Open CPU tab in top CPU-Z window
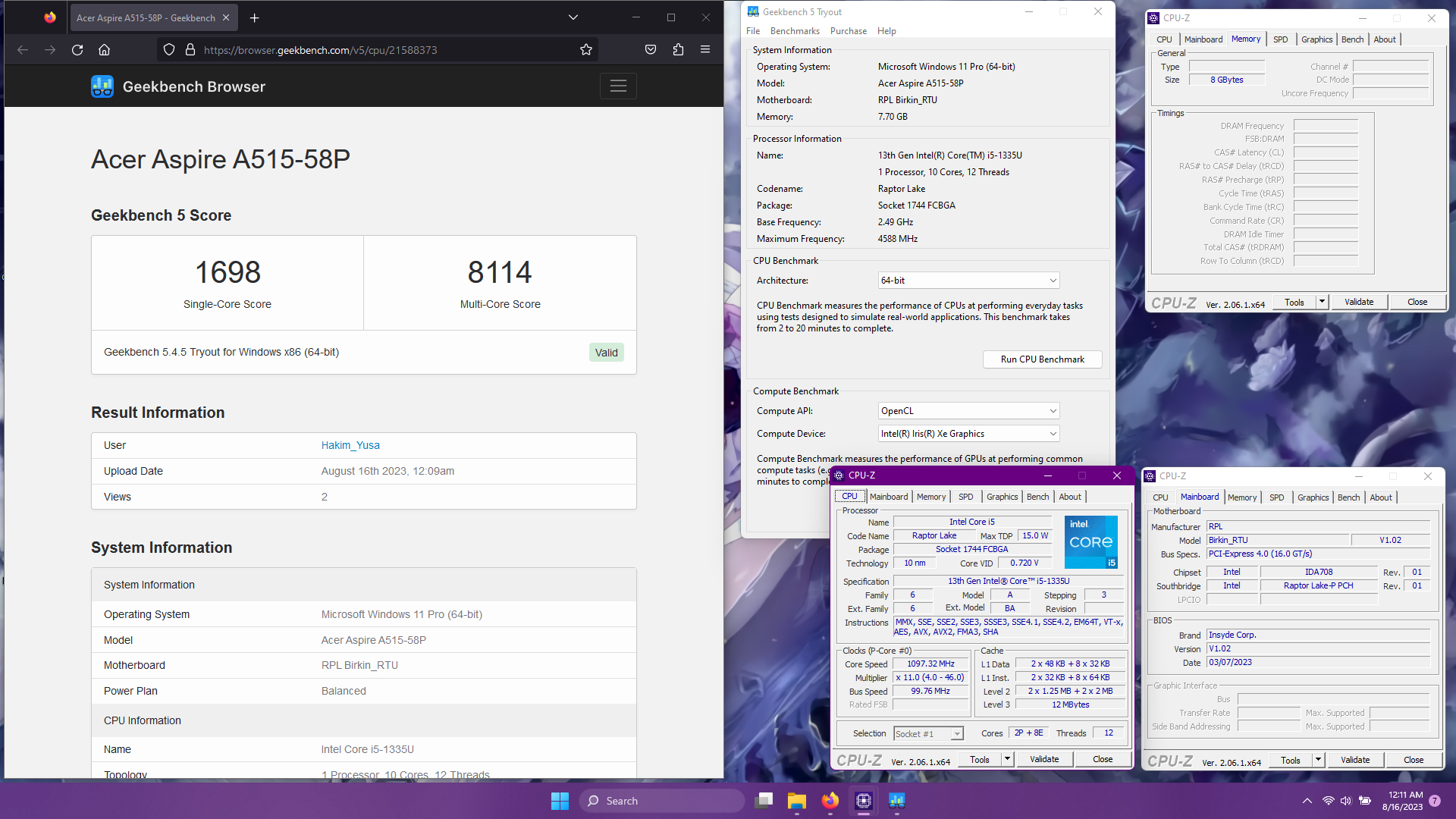 pyautogui.click(x=1164, y=39)
